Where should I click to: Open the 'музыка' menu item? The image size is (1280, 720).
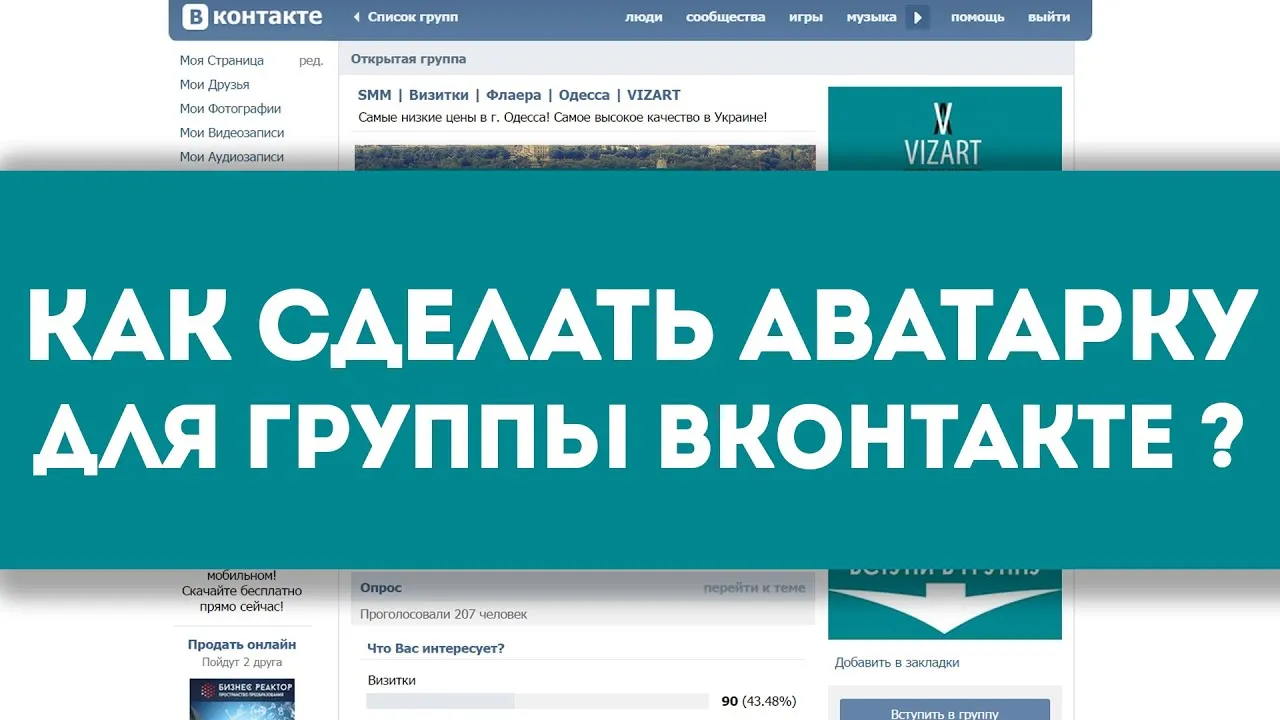(x=871, y=17)
